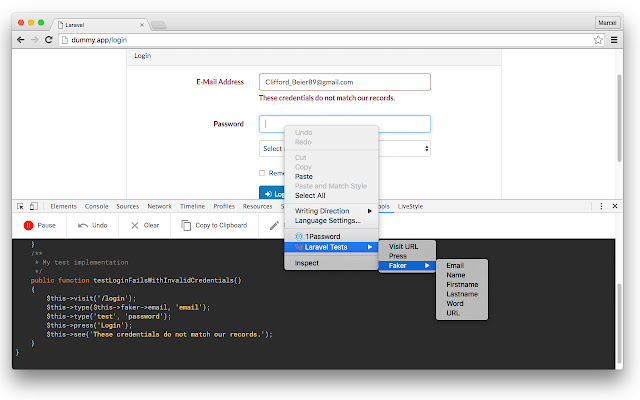Reload the page with refresh icon
This screenshot has height=400, width=640.
[x=49, y=40]
